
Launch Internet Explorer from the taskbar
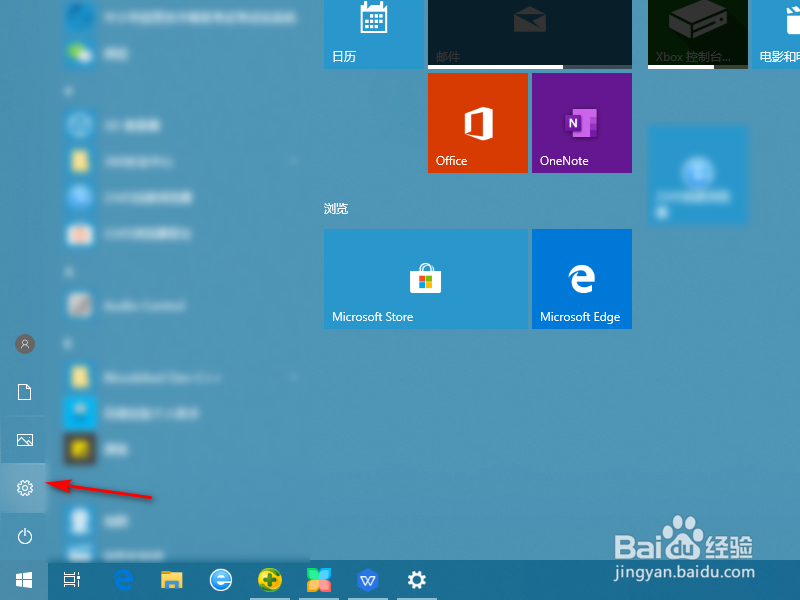tap(221, 580)
